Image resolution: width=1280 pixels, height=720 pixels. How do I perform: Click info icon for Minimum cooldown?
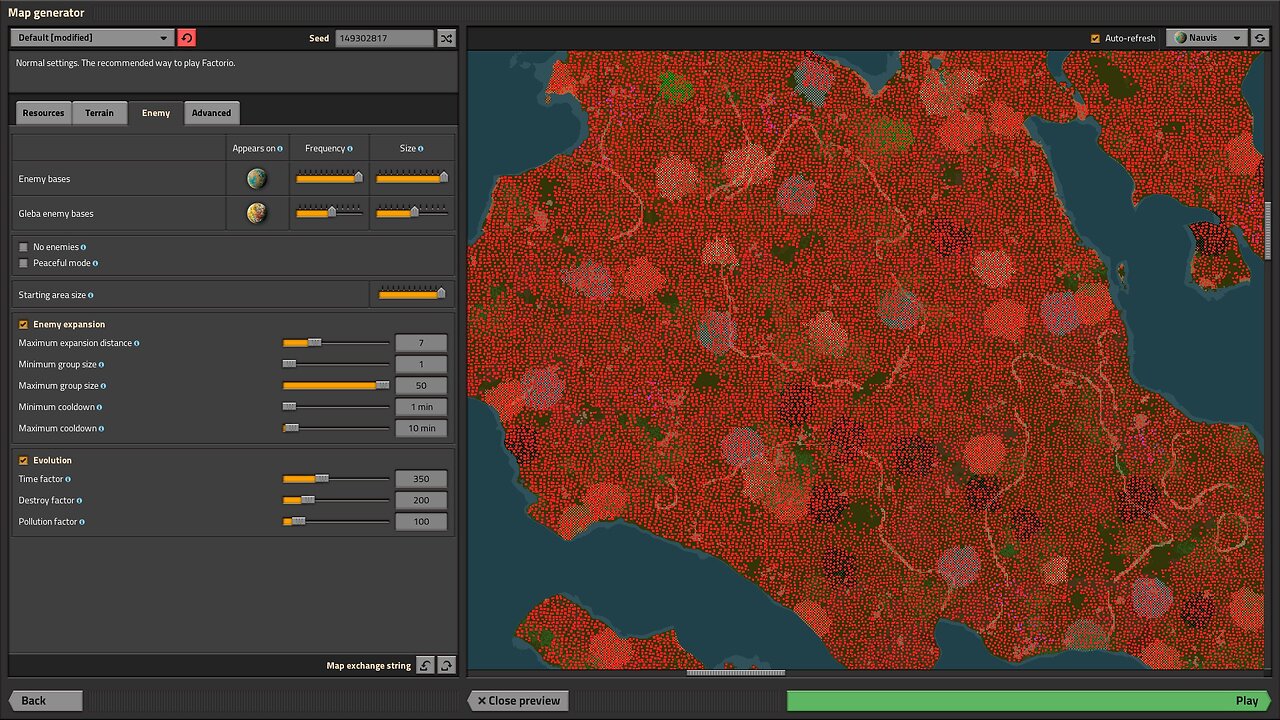[99, 407]
